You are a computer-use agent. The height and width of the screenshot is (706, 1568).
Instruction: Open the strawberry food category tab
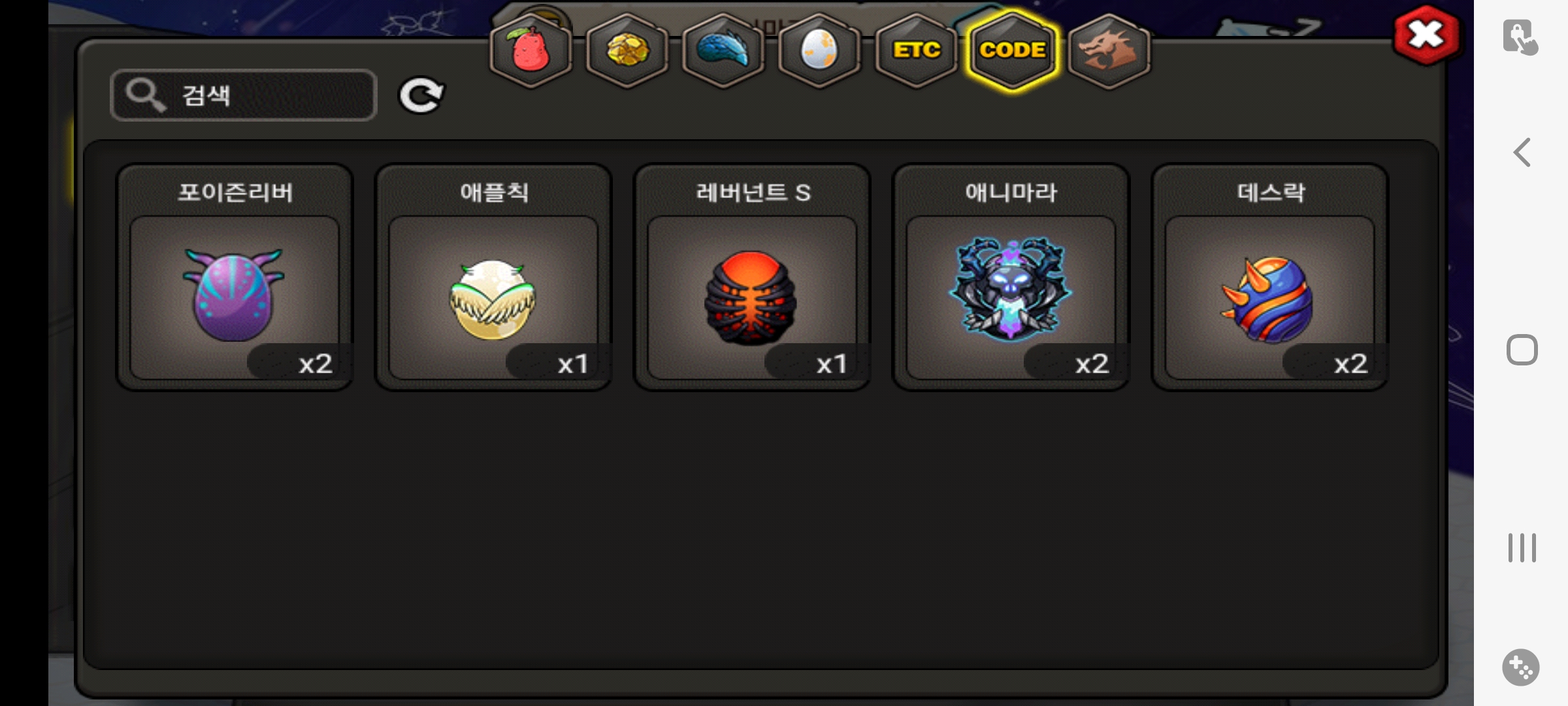531,50
